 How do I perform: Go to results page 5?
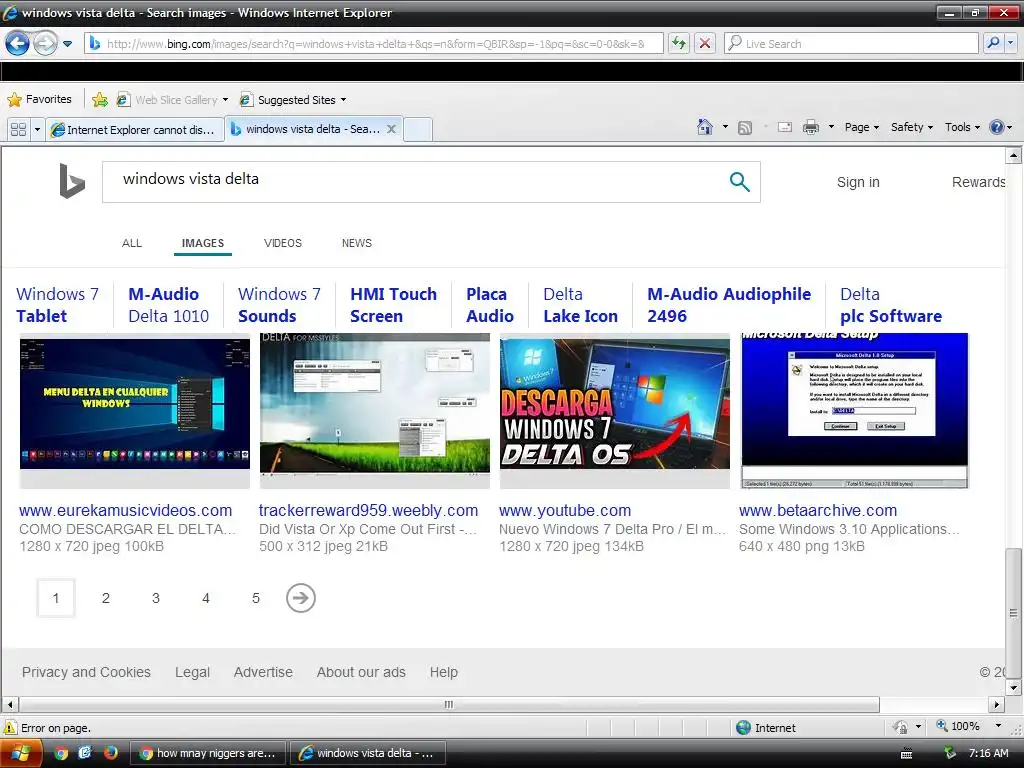tap(256, 598)
